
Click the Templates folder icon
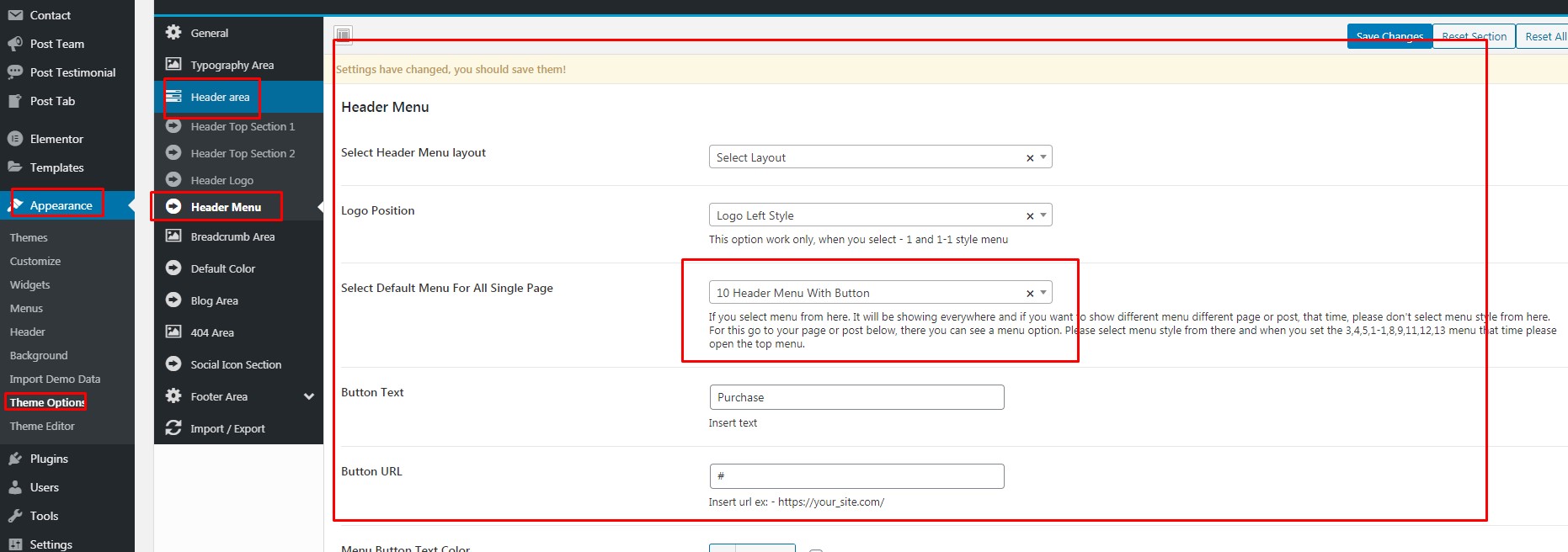[15, 167]
